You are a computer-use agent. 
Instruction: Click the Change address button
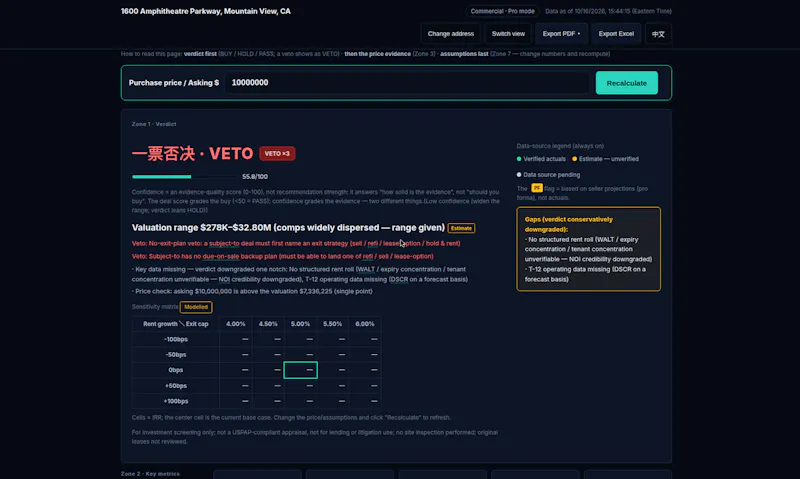(451, 34)
